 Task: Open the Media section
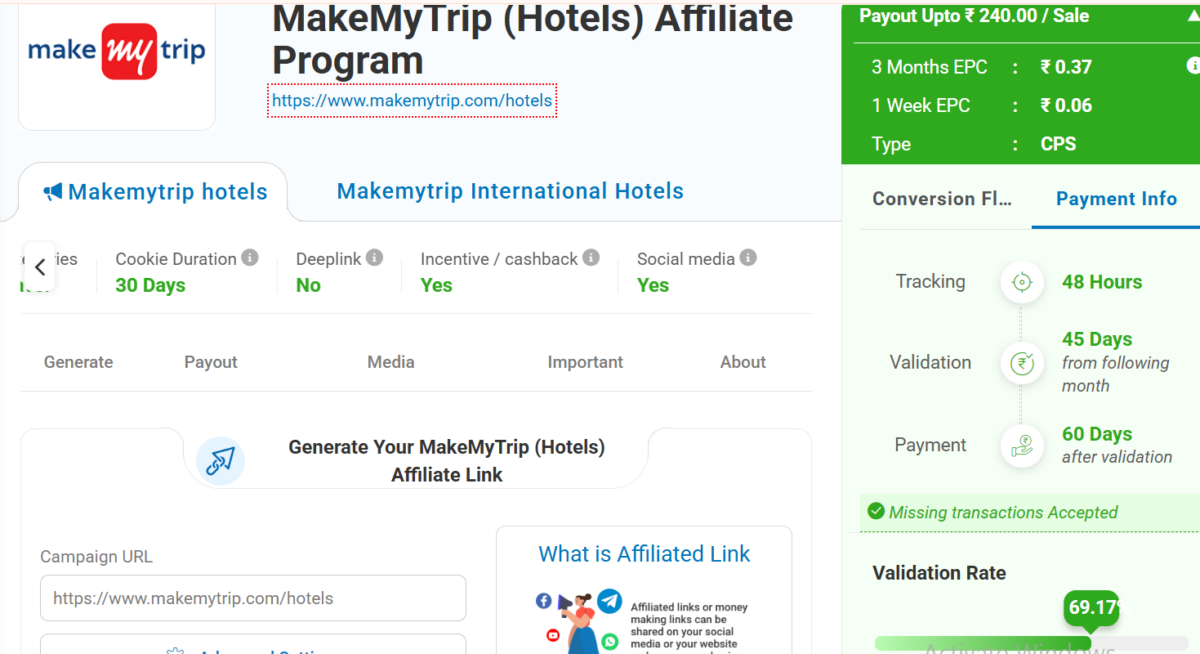tap(391, 362)
